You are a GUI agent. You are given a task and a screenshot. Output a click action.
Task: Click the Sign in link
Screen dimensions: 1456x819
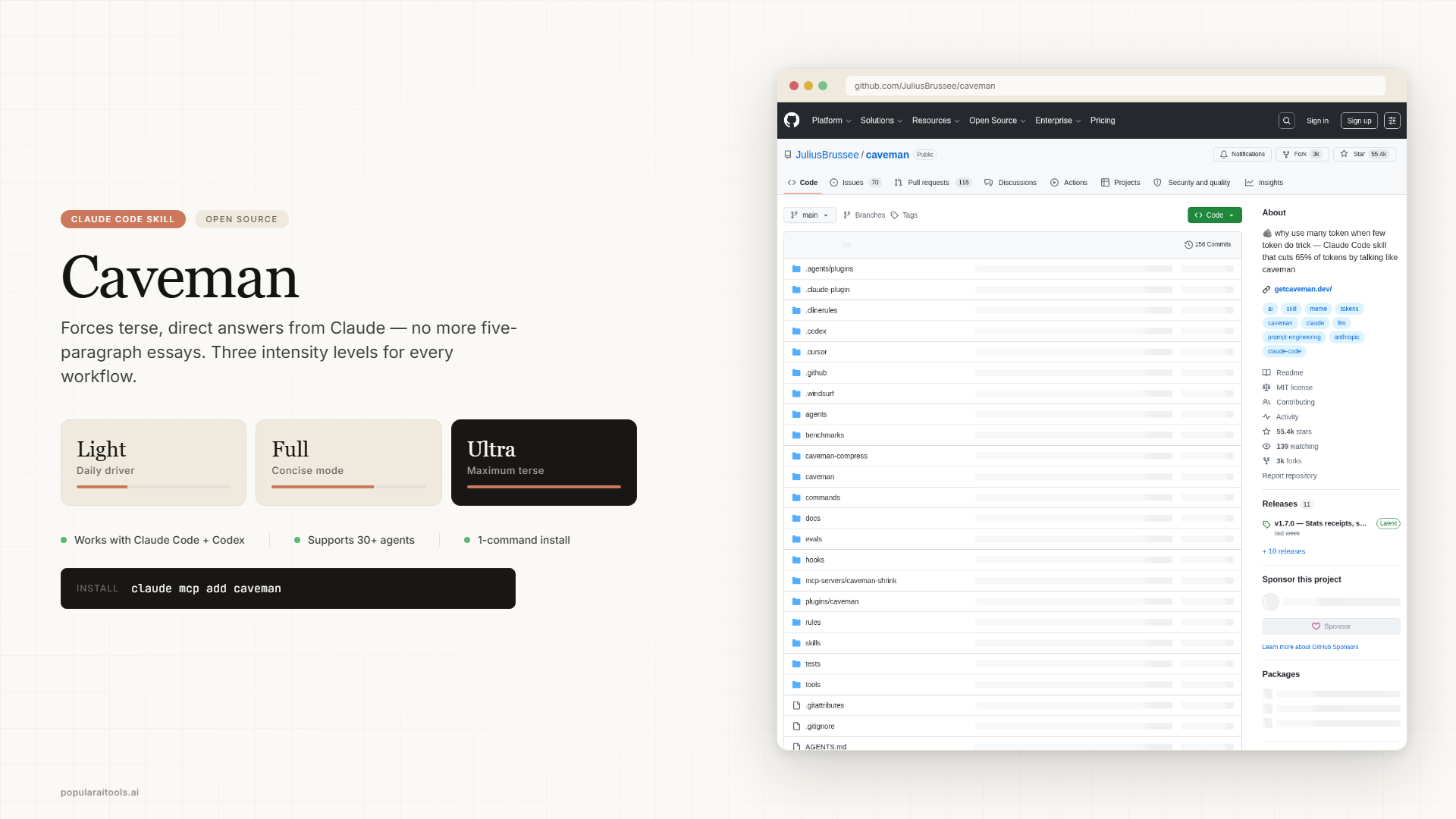pos(1317,121)
